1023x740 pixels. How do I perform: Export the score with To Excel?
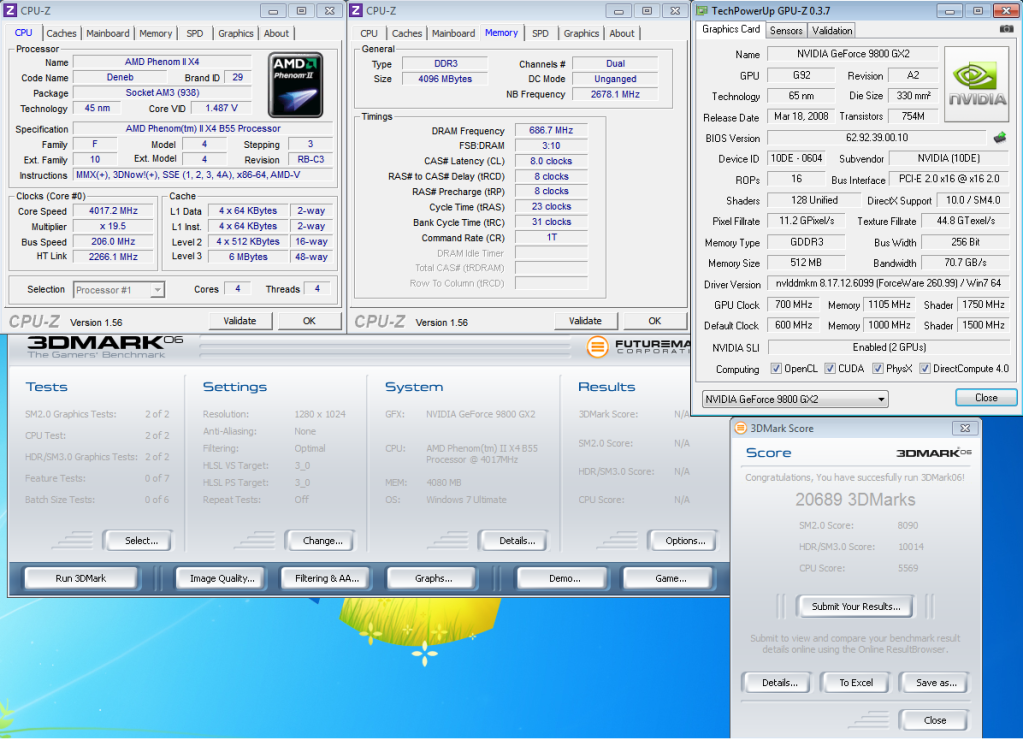(x=855, y=683)
